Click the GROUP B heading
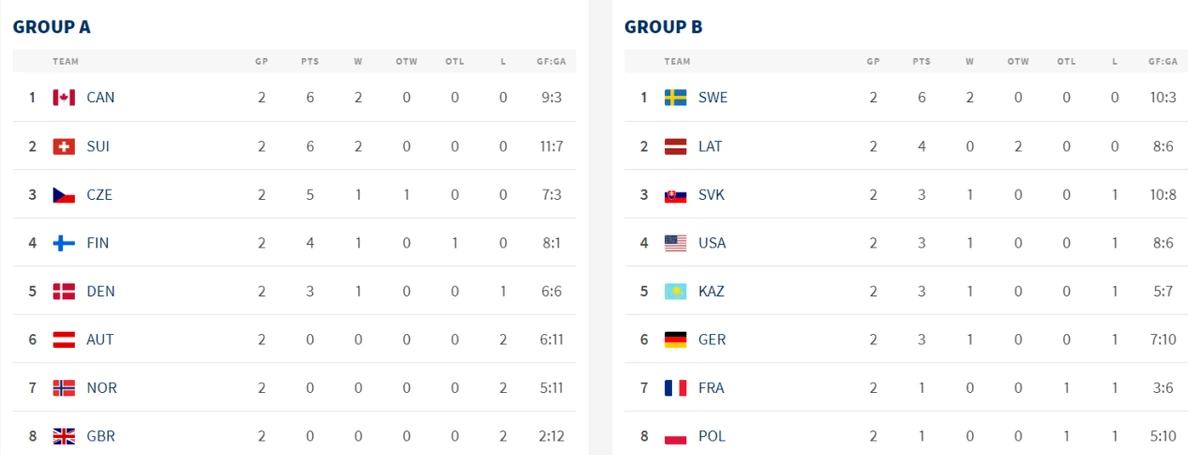This screenshot has height=455, width=1200. [x=663, y=27]
